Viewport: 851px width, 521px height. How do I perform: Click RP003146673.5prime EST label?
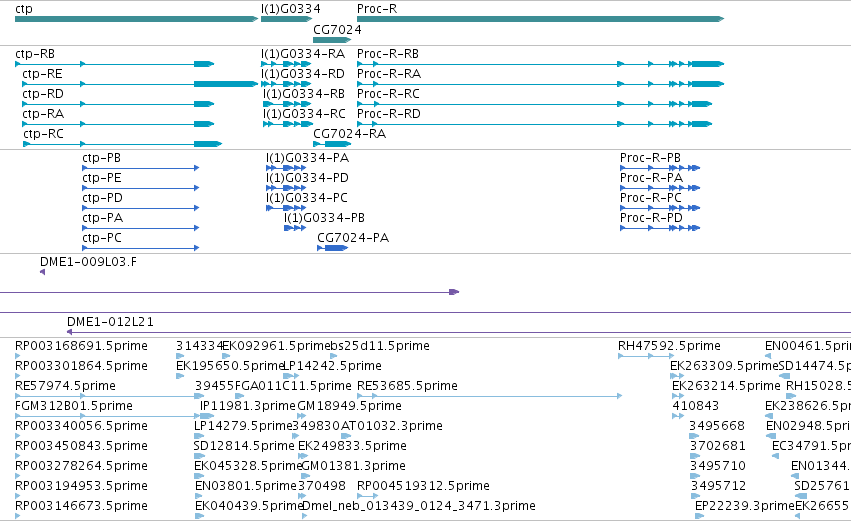pos(81,507)
